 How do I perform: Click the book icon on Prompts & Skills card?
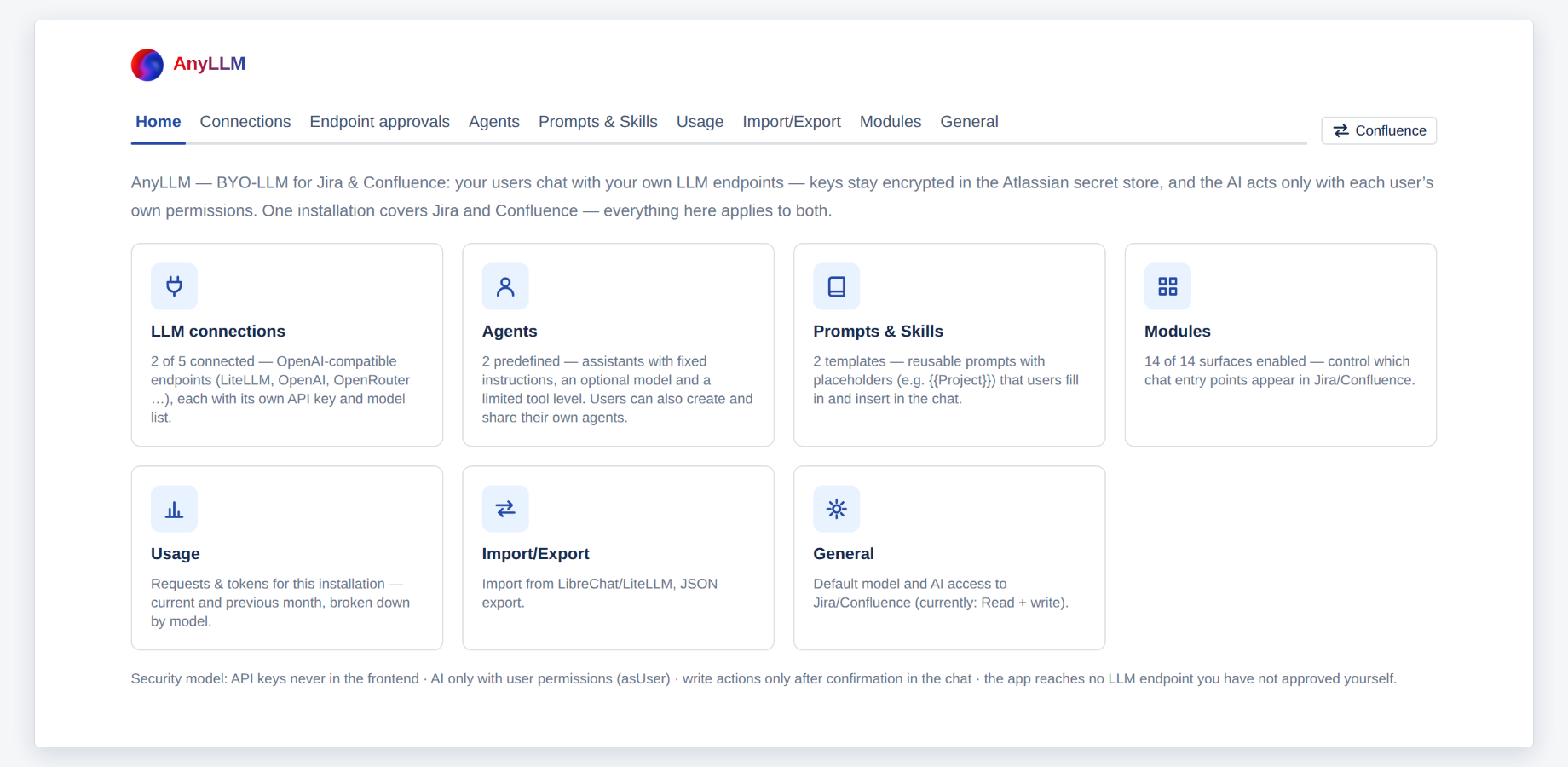coord(837,286)
